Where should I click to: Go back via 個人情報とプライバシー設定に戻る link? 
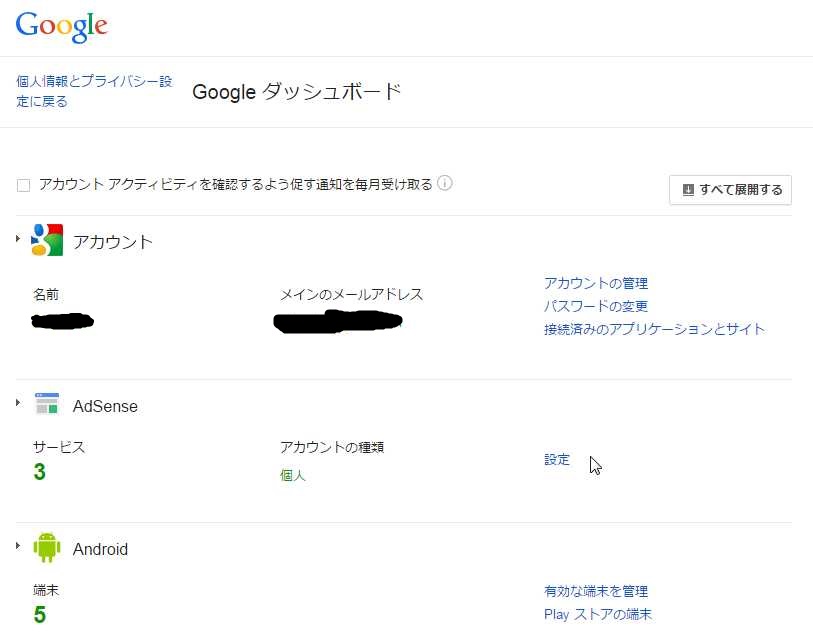click(x=94, y=91)
